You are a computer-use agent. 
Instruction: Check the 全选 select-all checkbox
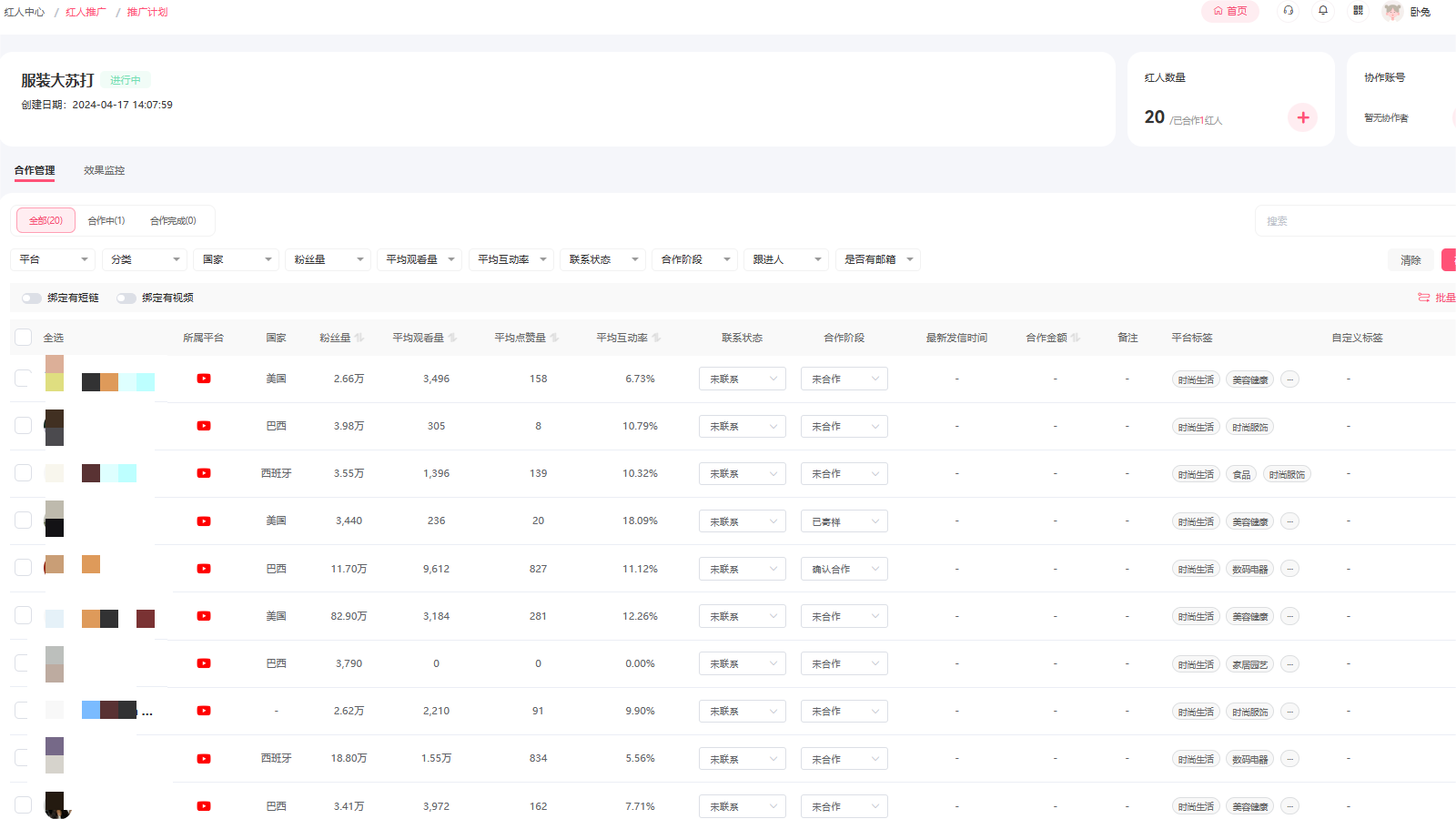pyautogui.click(x=24, y=338)
